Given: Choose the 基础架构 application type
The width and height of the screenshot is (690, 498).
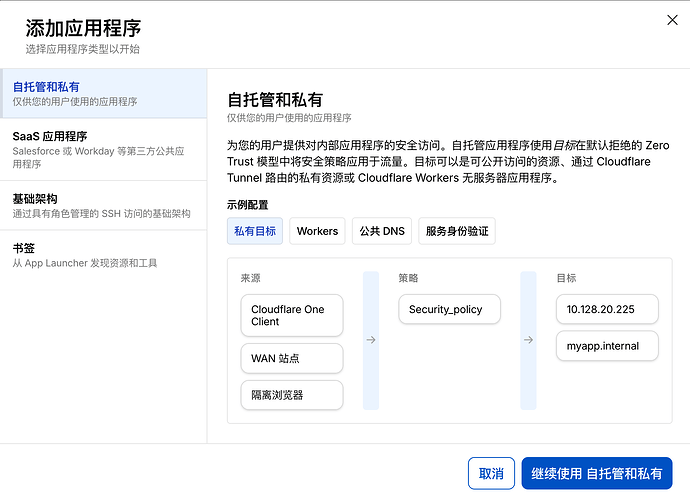Looking at the screenshot, I should tap(104, 205).
